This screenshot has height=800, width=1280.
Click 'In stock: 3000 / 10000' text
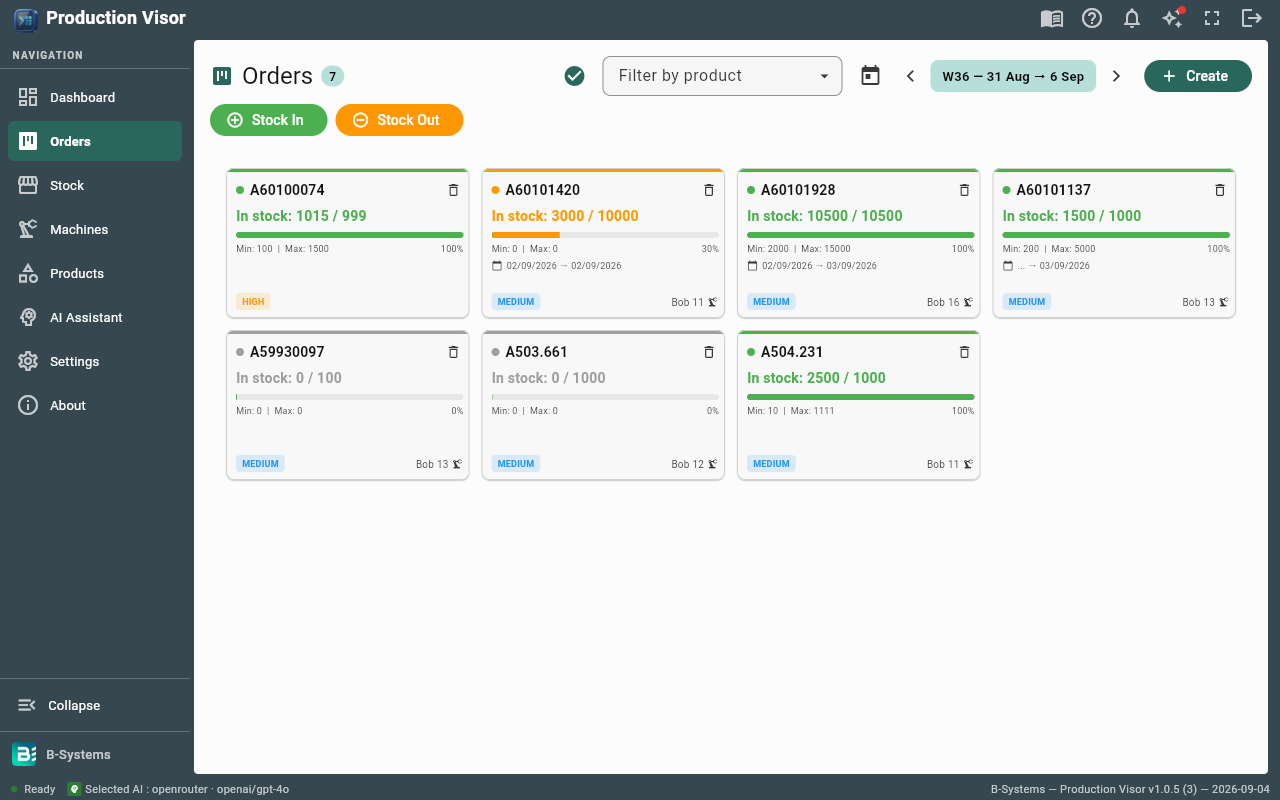coord(565,216)
